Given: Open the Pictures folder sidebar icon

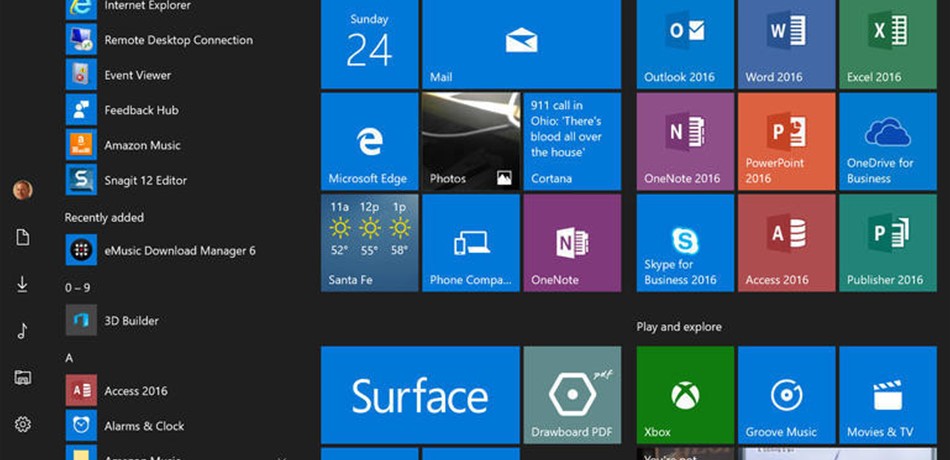Looking at the screenshot, I should [22, 378].
